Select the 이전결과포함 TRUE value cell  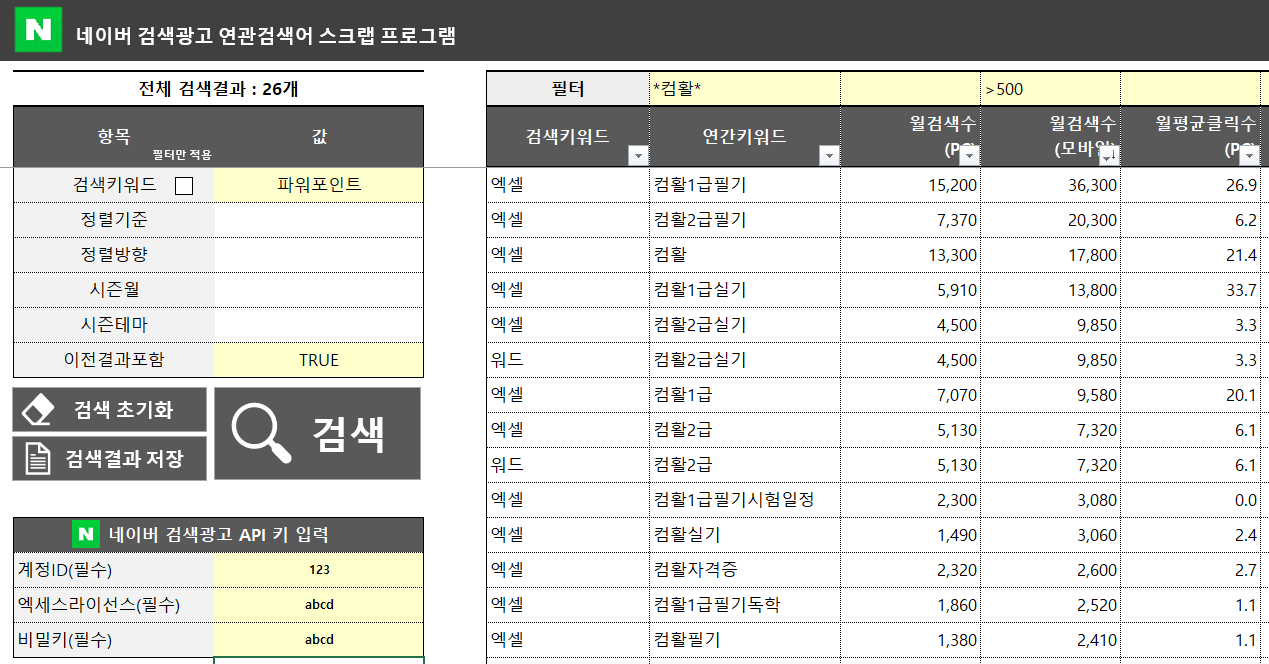[319, 360]
